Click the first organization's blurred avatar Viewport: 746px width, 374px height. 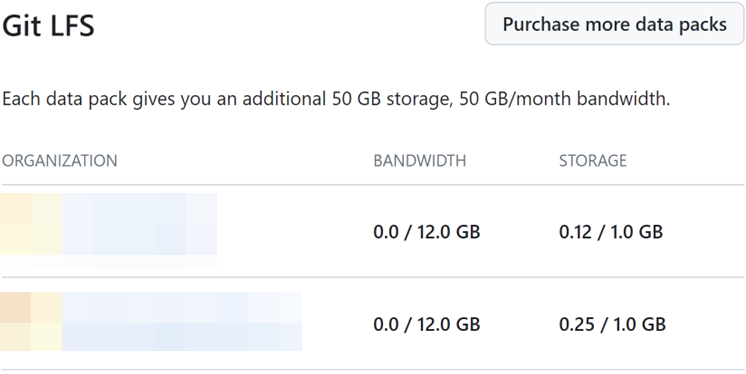[31, 224]
